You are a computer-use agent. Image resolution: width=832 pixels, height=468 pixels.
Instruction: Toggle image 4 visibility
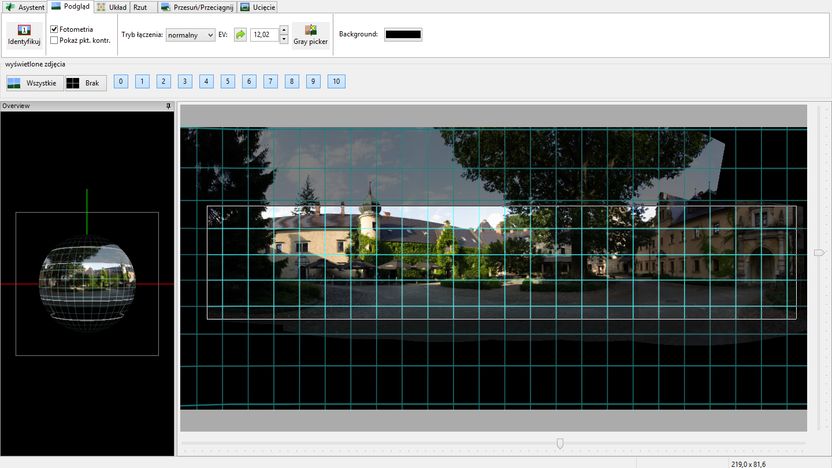(206, 81)
